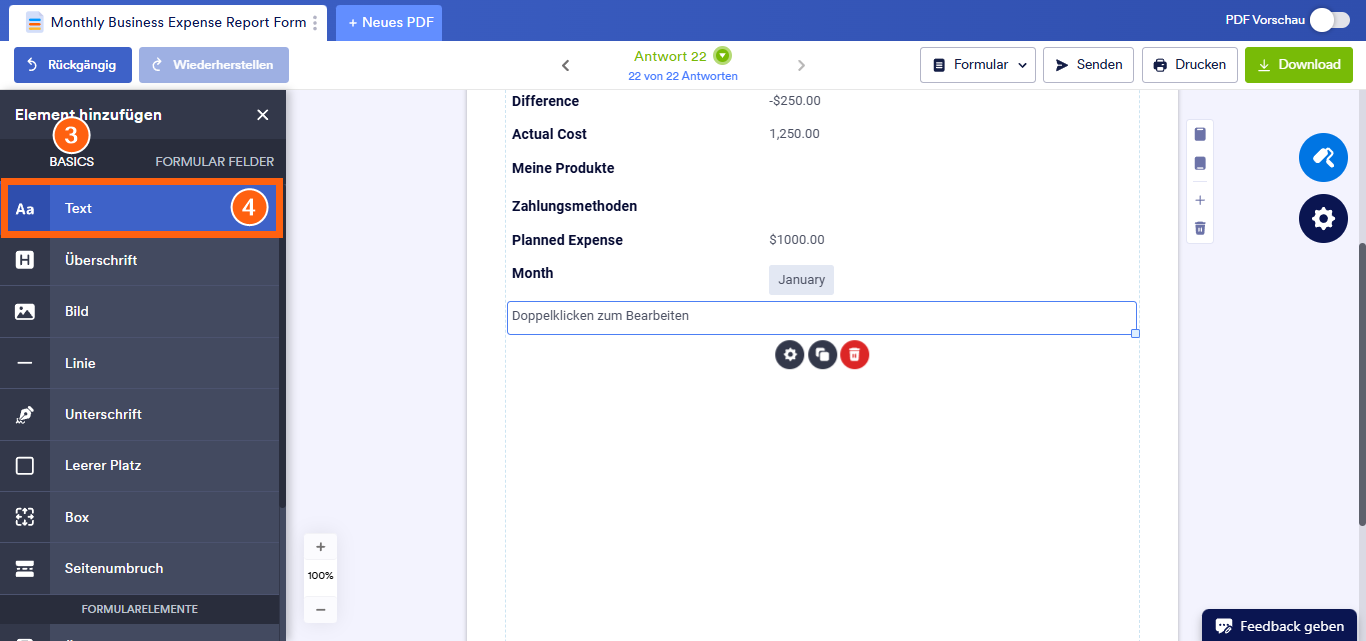This screenshot has width=1366, height=641.
Task: Click the Drucken button
Action: click(x=1190, y=65)
